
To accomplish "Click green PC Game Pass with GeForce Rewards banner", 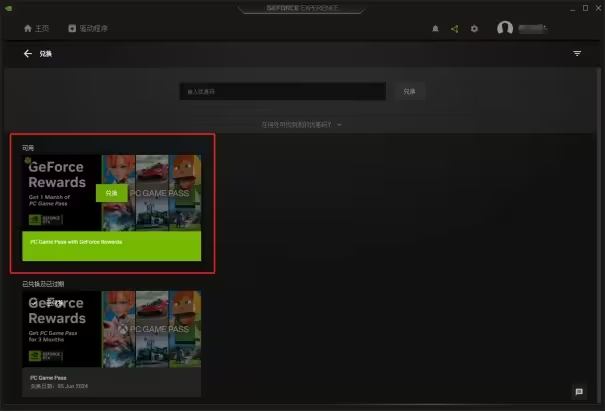I will click(x=112, y=246).
